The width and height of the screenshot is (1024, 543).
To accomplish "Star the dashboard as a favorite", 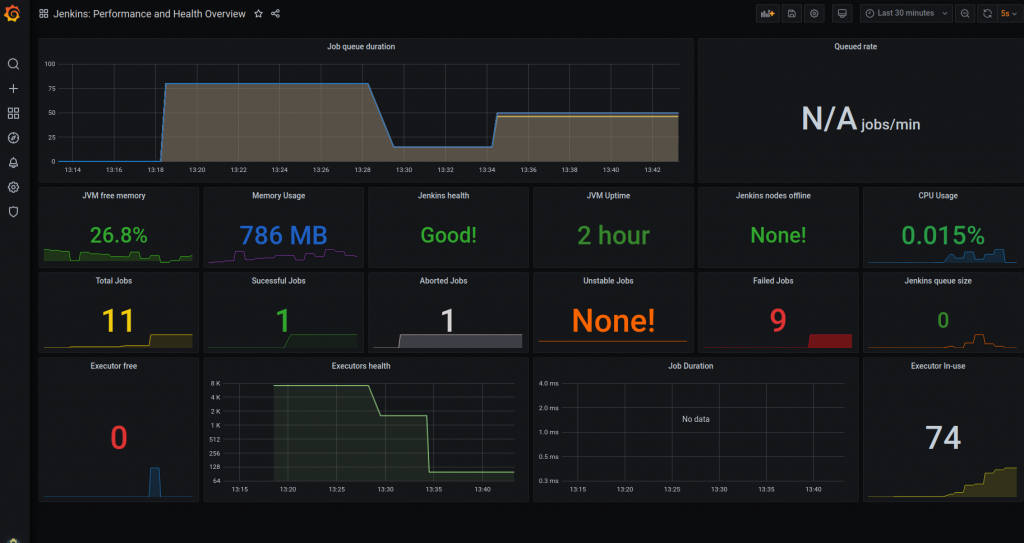I will tap(258, 14).
